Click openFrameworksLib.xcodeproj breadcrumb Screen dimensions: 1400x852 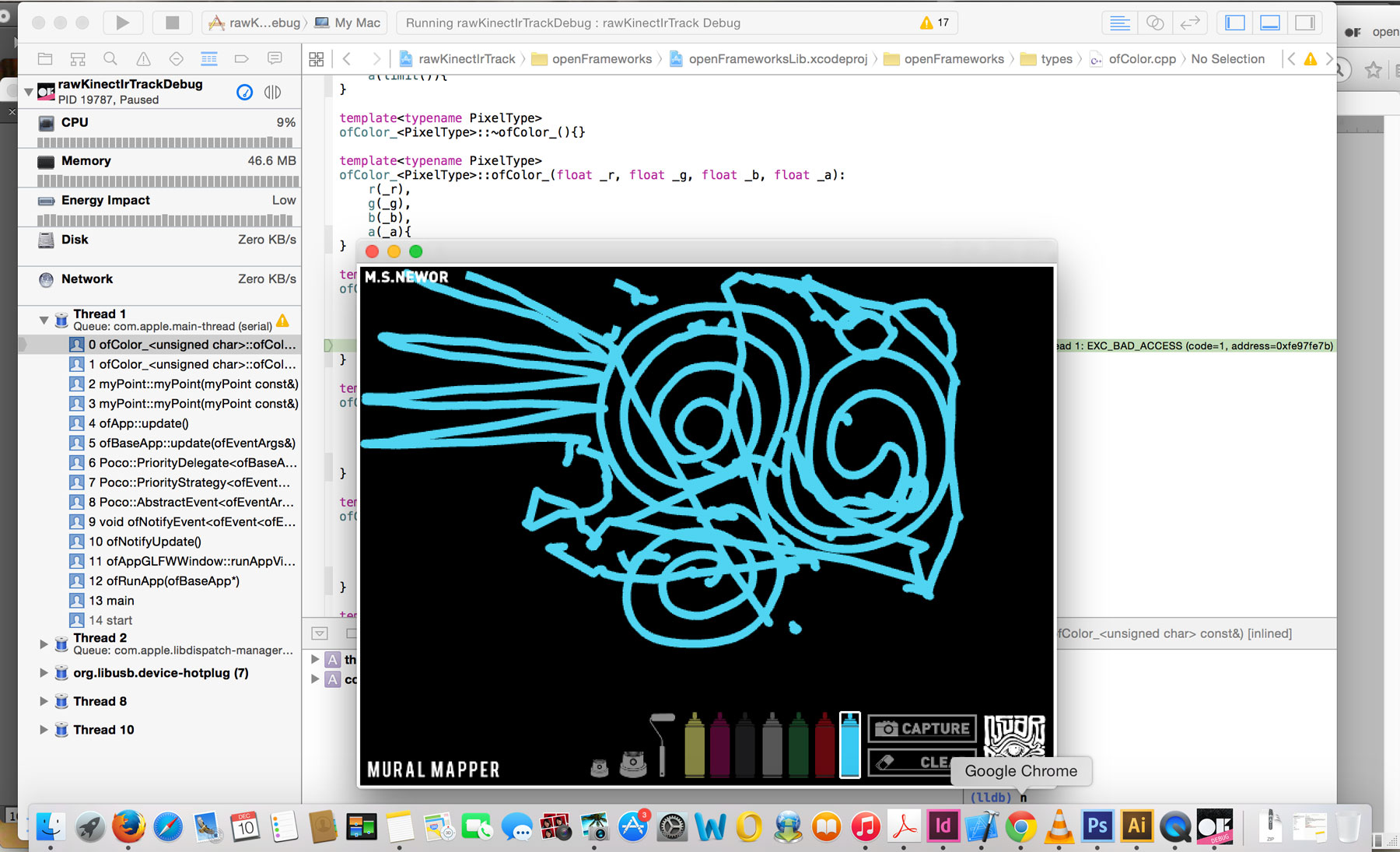(x=768, y=59)
